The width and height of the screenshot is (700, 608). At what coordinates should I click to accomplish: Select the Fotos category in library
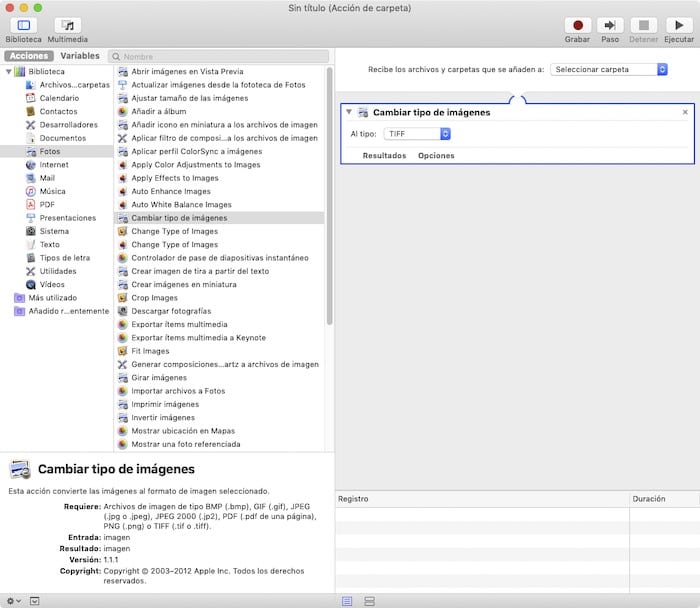[49, 151]
